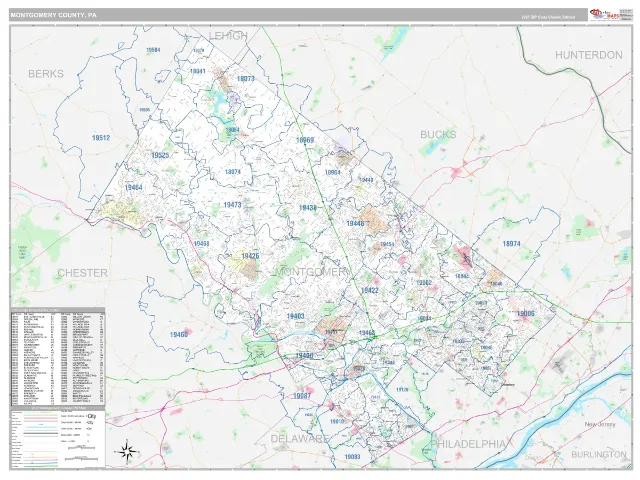This screenshot has height=480, width=640.
Task: Click ZIP code 18073 label
Action: coord(245,78)
